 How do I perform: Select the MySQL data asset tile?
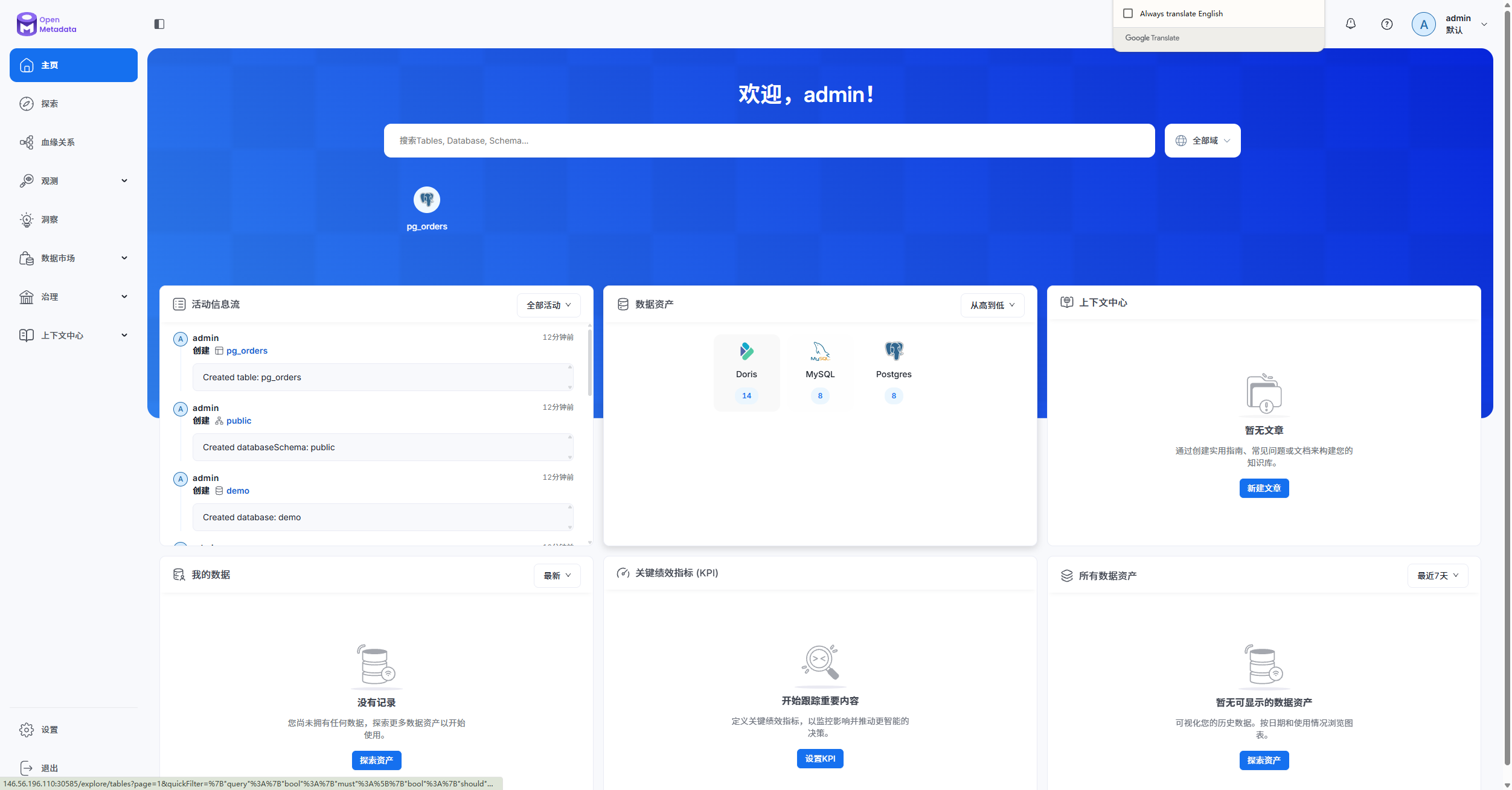820,372
